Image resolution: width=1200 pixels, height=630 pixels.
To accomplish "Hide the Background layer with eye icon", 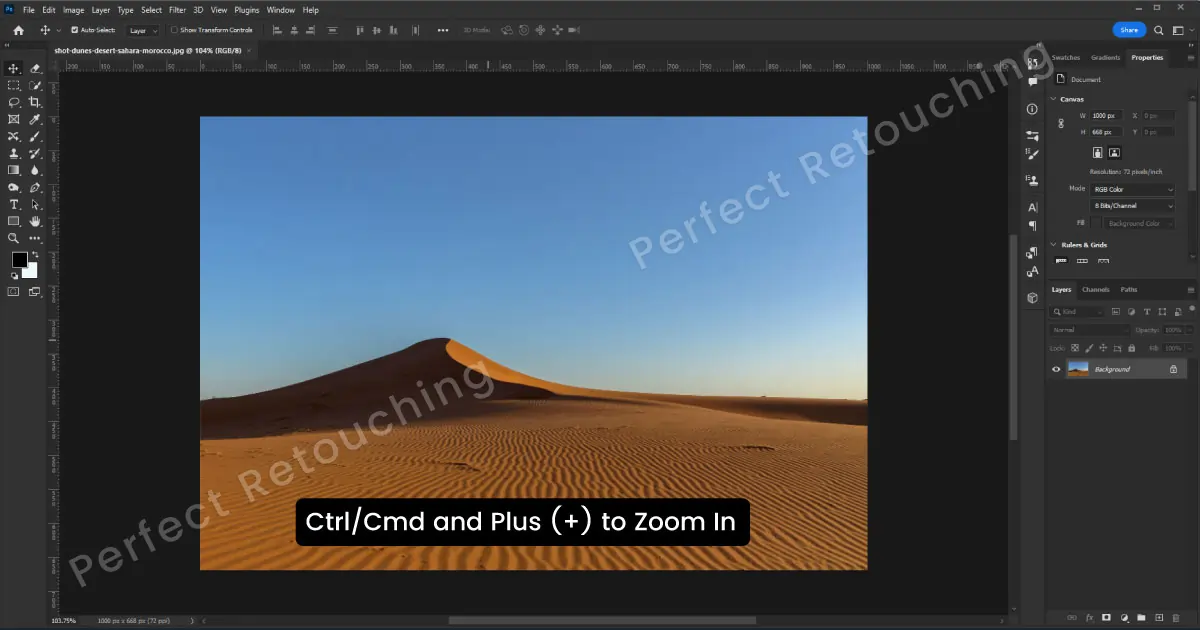I will pyautogui.click(x=1055, y=369).
